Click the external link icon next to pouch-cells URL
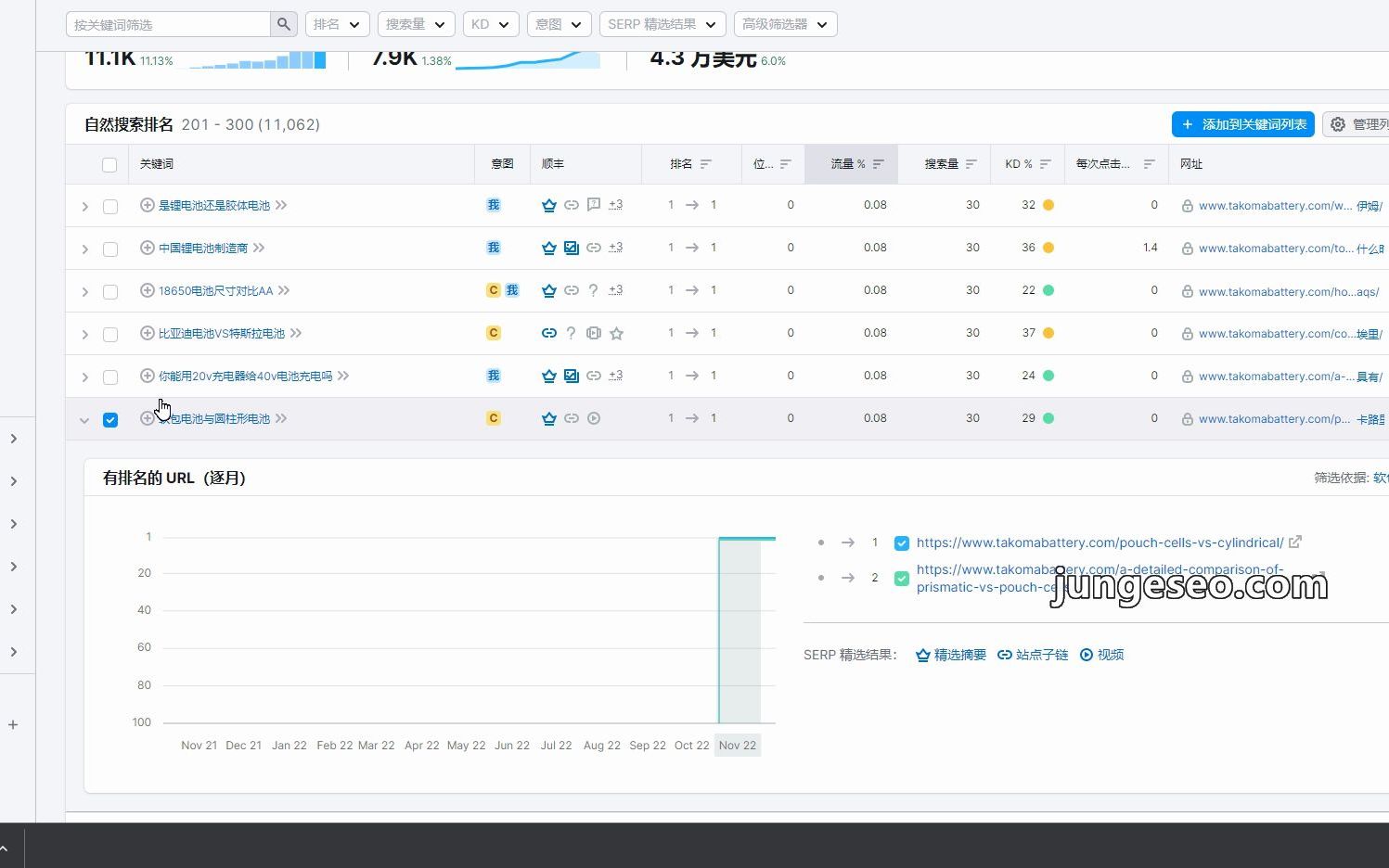Screen dimensions: 1389x868 (1295, 542)
